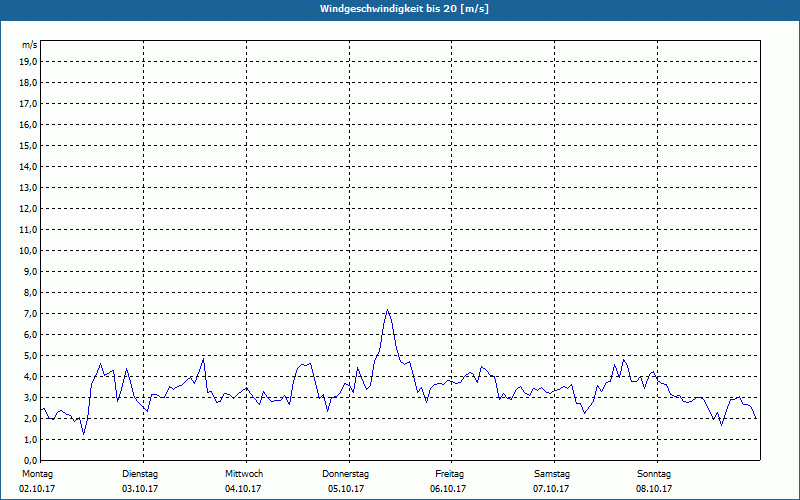
Task: Select the 1,0 axis value
Action: point(31,440)
